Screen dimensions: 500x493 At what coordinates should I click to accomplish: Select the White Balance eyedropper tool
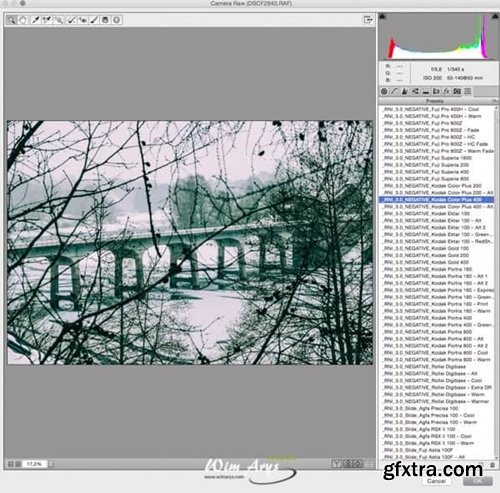click(x=35, y=20)
